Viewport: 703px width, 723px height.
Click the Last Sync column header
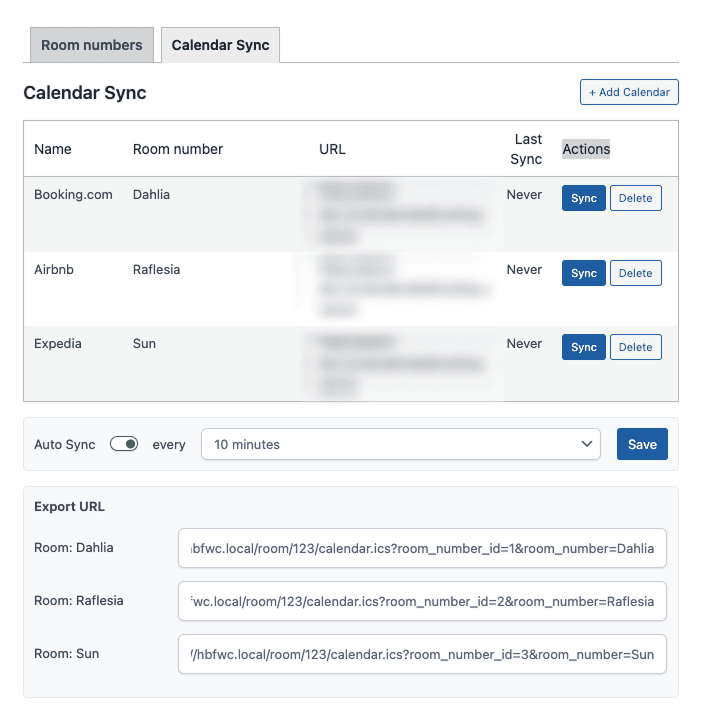tap(527, 149)
